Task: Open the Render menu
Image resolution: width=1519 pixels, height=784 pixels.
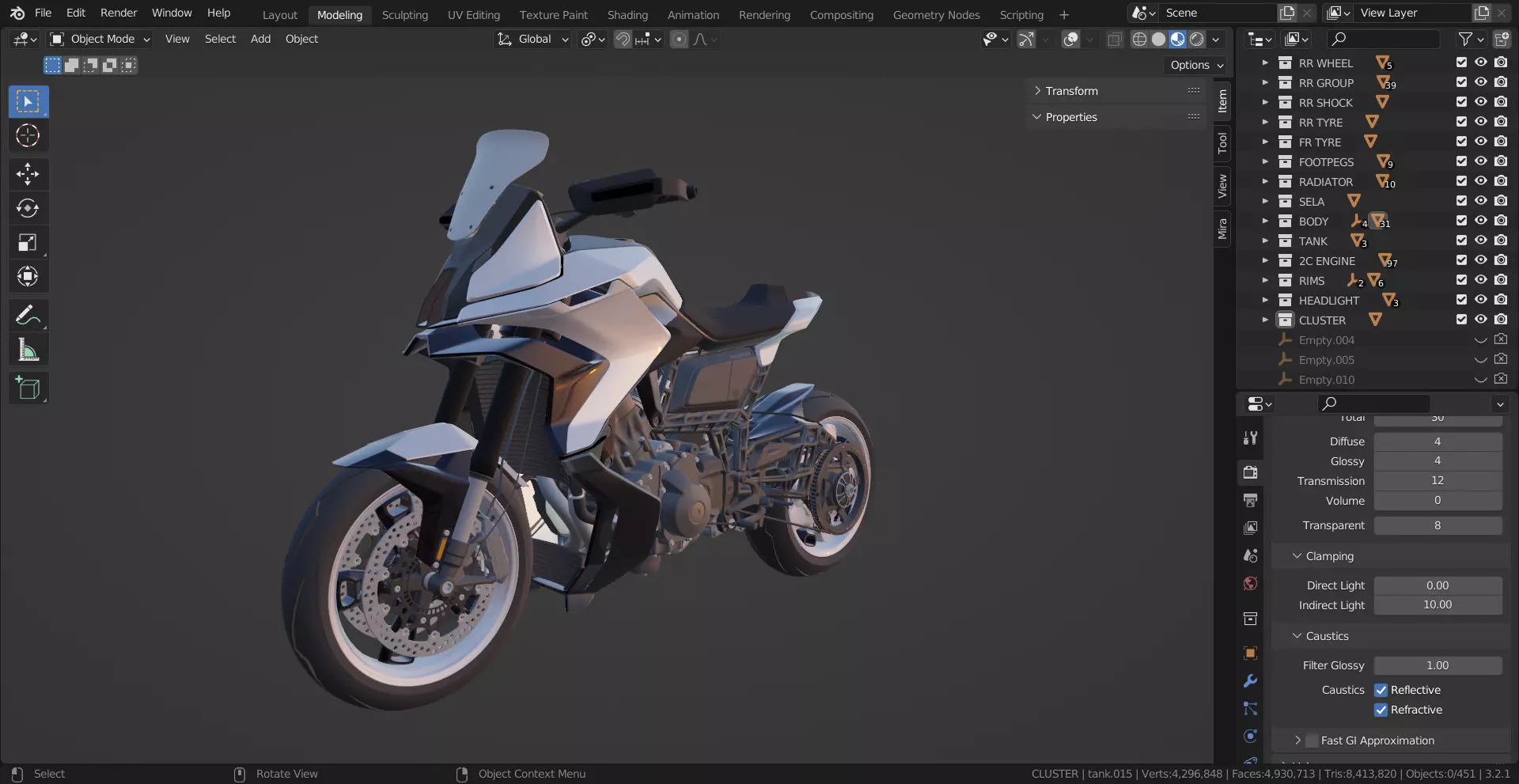Action: pyautogui.click(x=119, y=13)
